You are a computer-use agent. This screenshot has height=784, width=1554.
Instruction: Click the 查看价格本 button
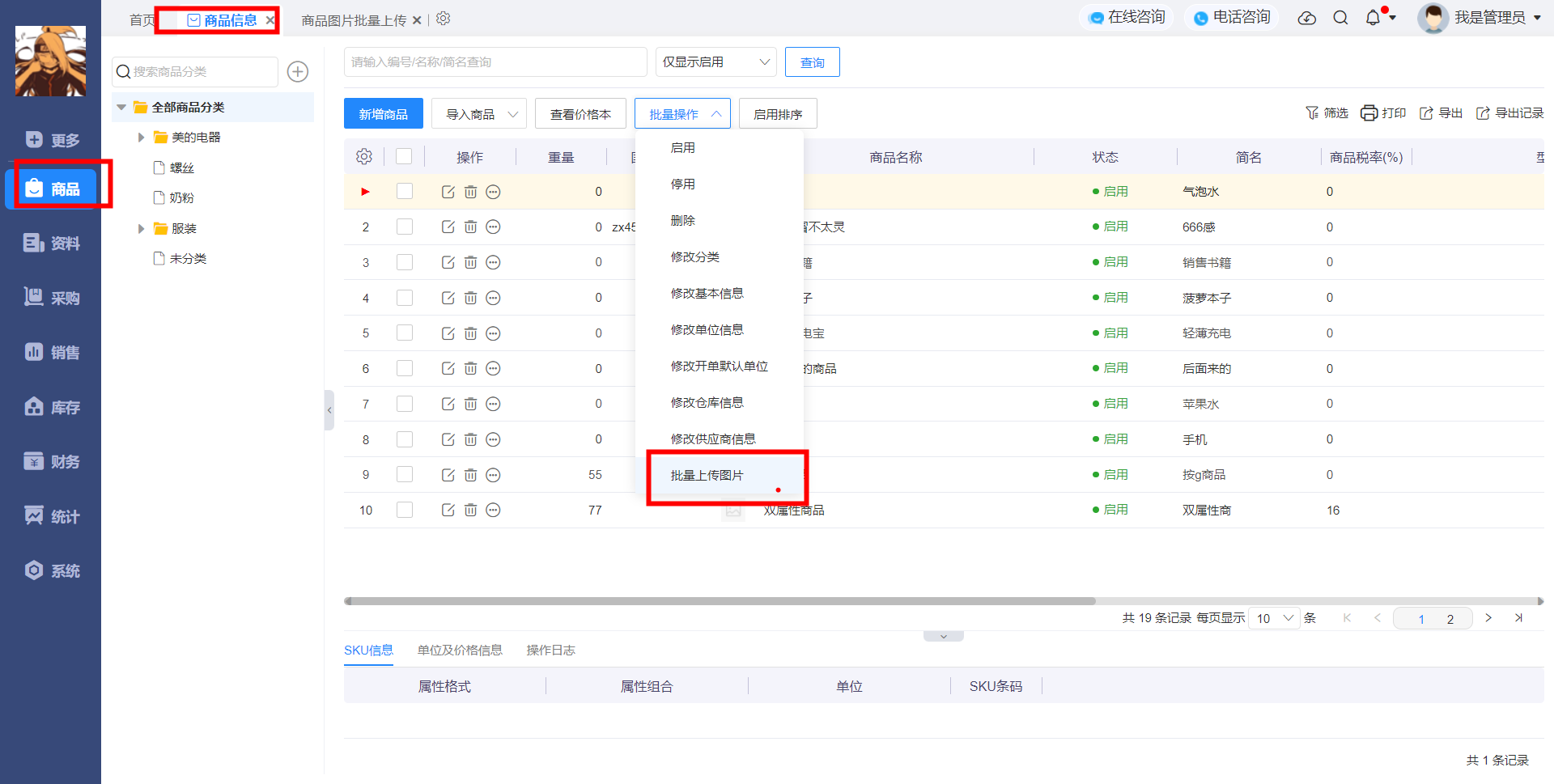point(580,114)
